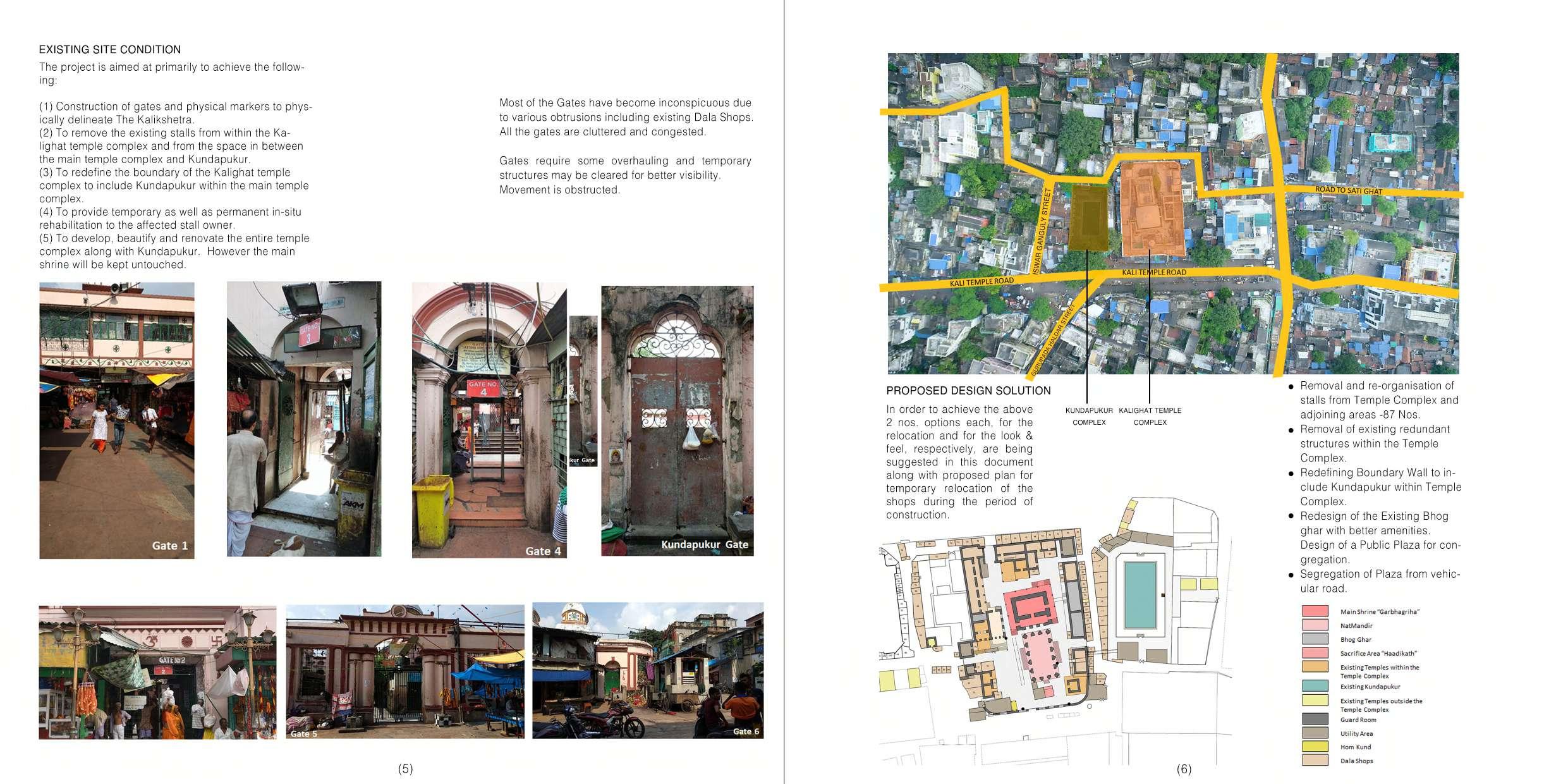Open the Gate 4 photo
The height and width of the screenshot is (784, 1568).
click(489, 420)
